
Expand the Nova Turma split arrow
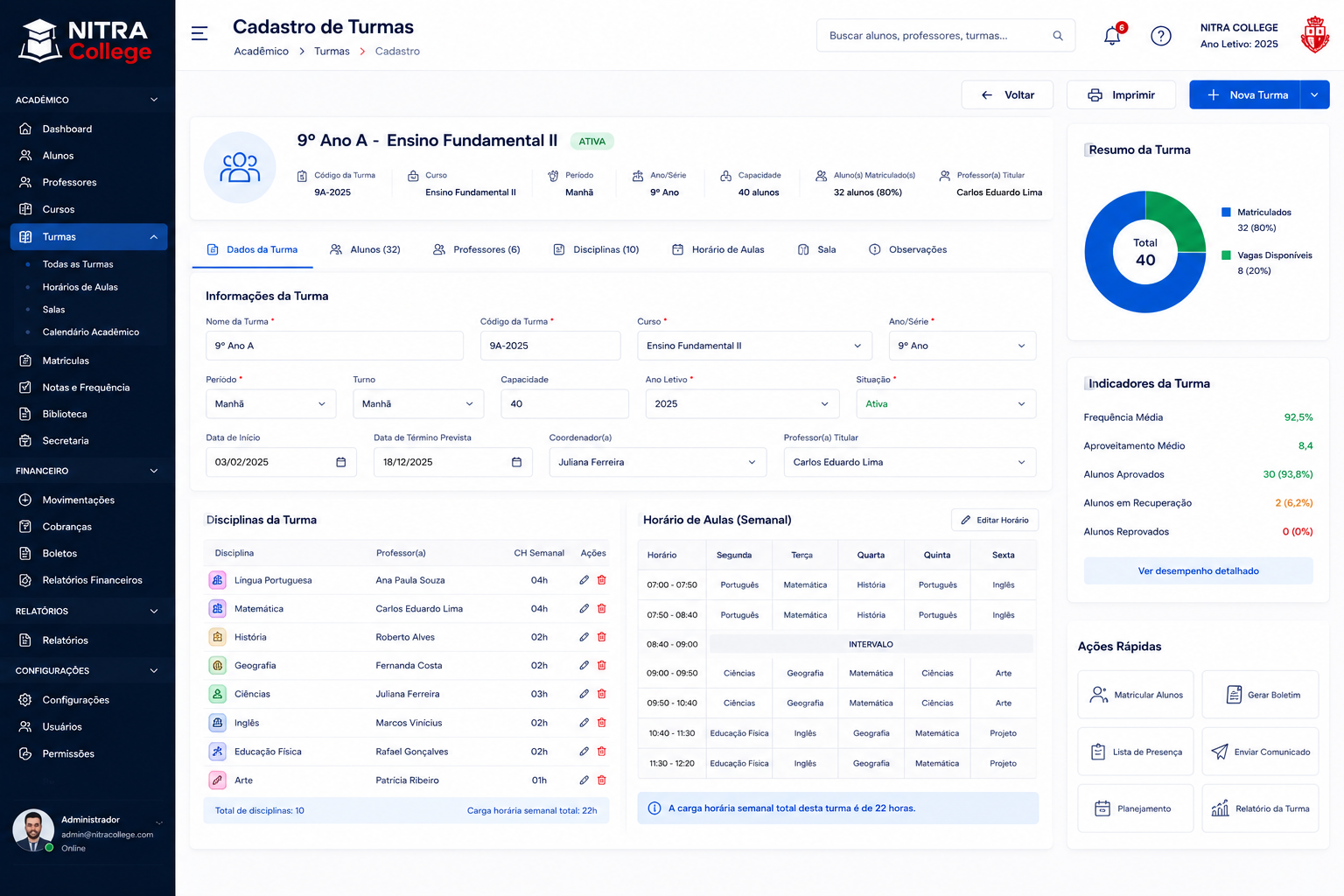point(1314,95)
